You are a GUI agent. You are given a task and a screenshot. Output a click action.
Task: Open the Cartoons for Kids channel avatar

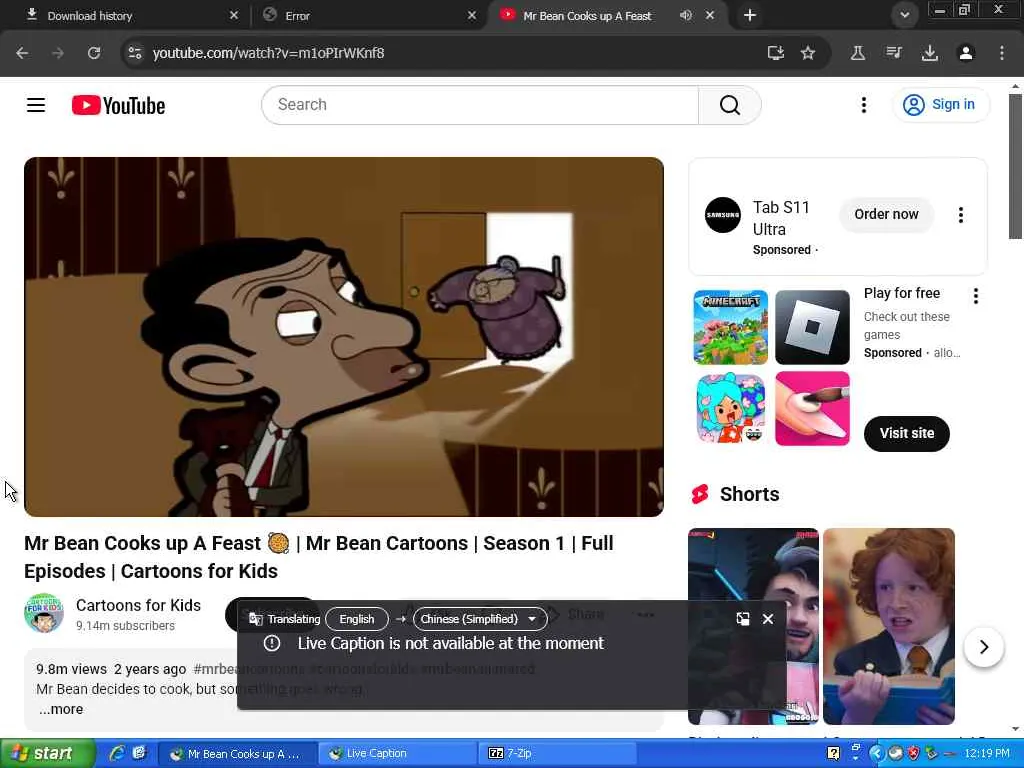coord(44,613)
